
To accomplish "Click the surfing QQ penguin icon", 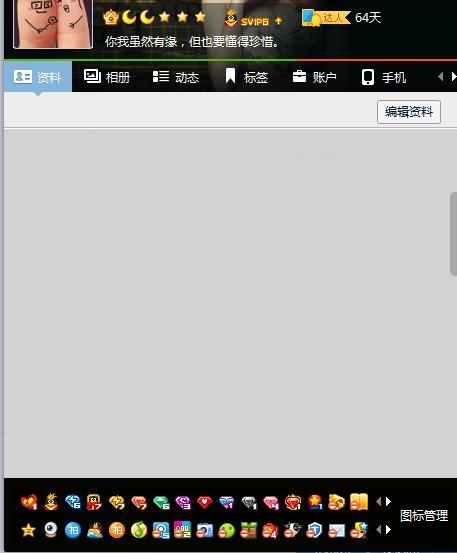I will click(x=95, y=530).
